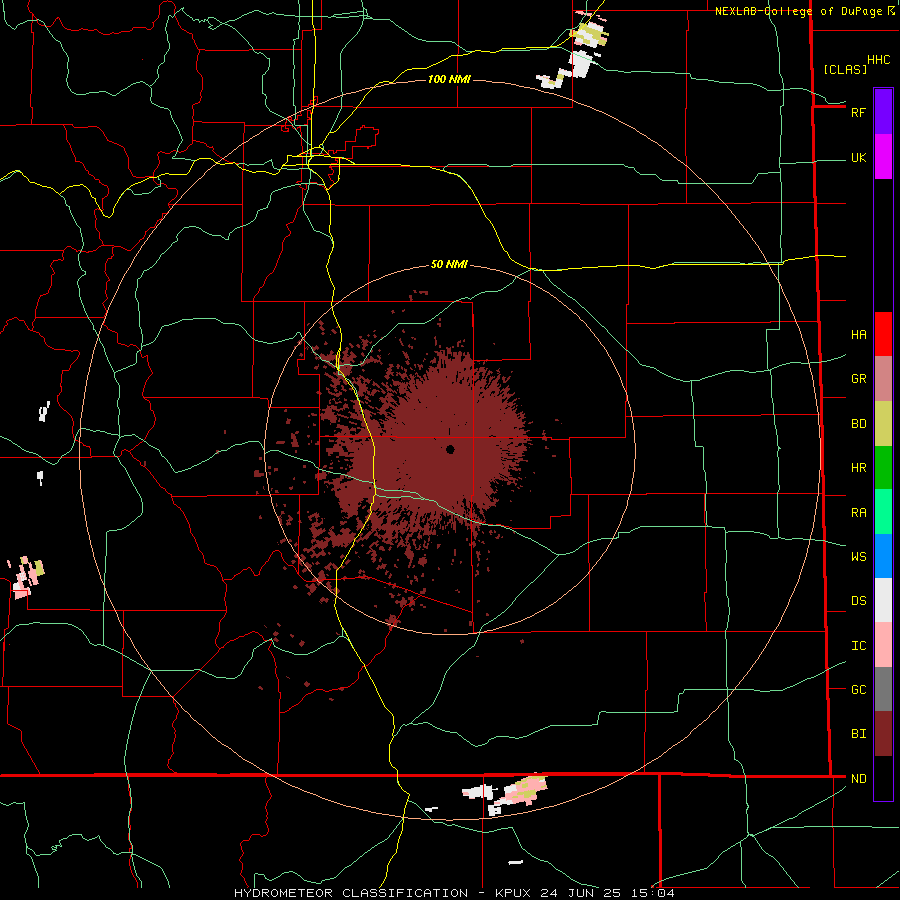This screenshot has width=900, height=900.
Task: Click the "BI" legend label
Action: [x=858, y=734]
